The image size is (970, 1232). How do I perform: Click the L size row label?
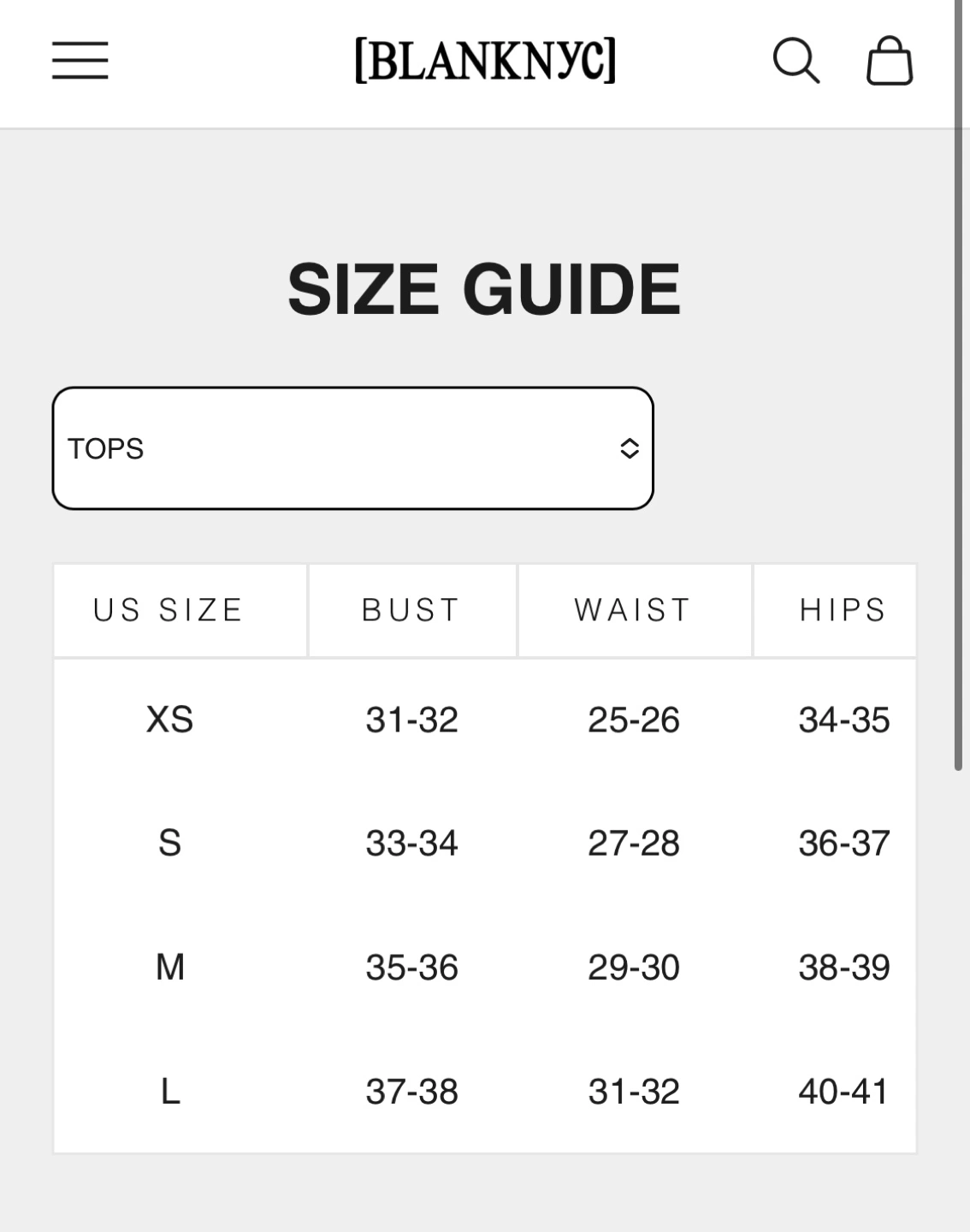pos(169,1092)
